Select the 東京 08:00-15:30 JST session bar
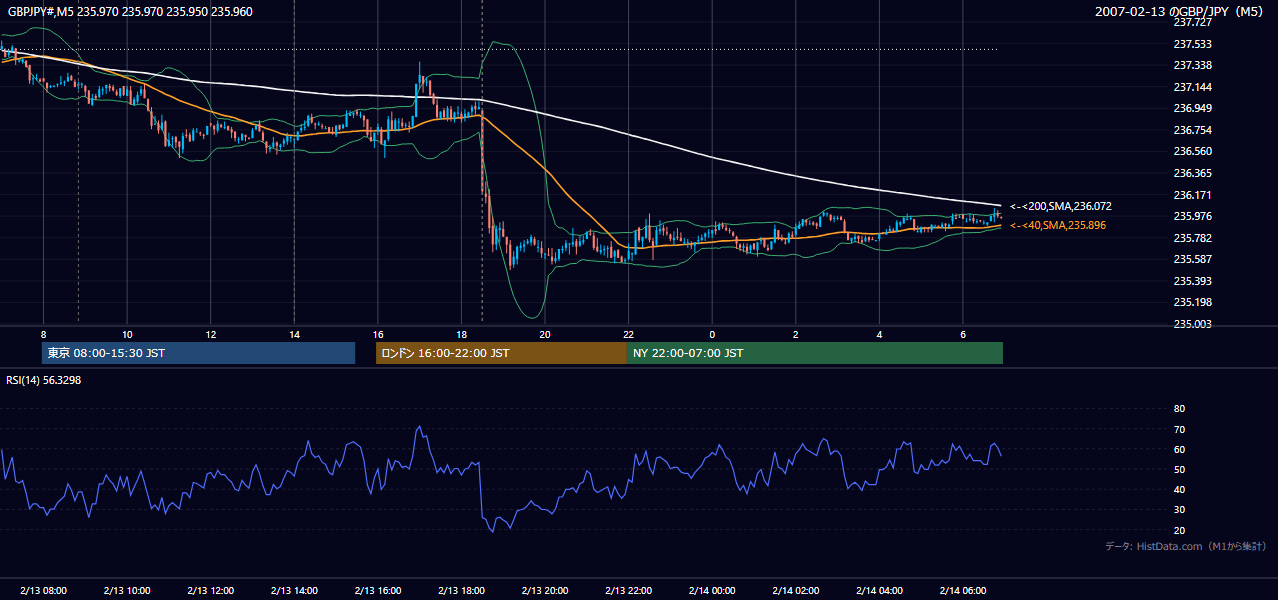The height and width of the screenshot is (600, 1278). point(199,353)
